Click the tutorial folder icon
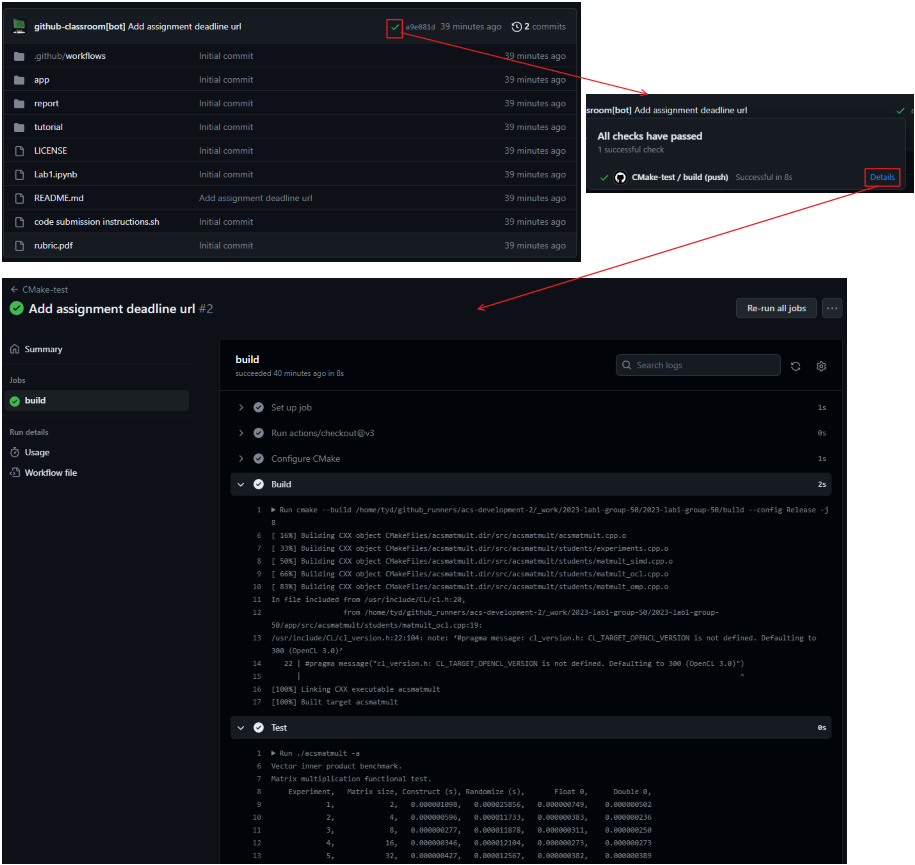This screenshot has height=865, width=915. click(x=19, y=127)
